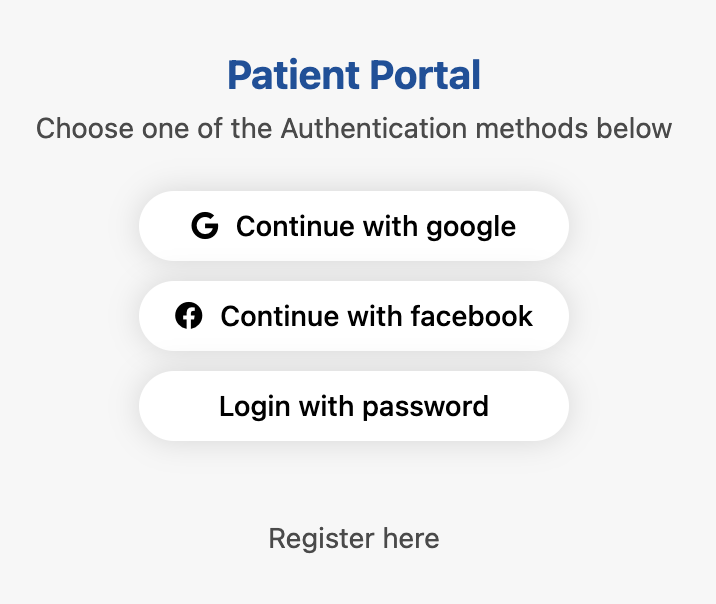Open the "Register here" link
Viewport: 716px width, 604px height.
354,539
